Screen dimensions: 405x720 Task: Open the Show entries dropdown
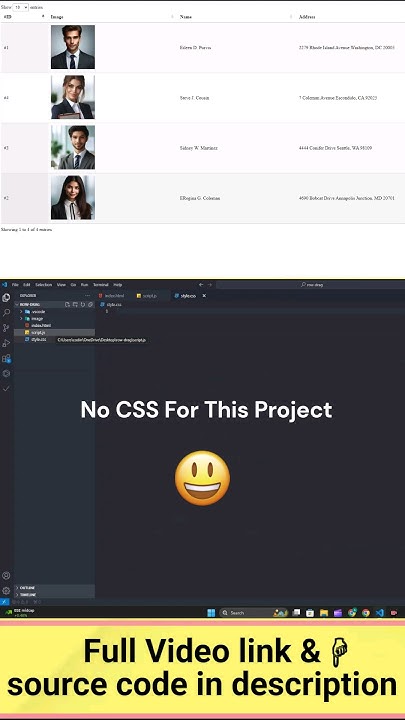point(20,7)
